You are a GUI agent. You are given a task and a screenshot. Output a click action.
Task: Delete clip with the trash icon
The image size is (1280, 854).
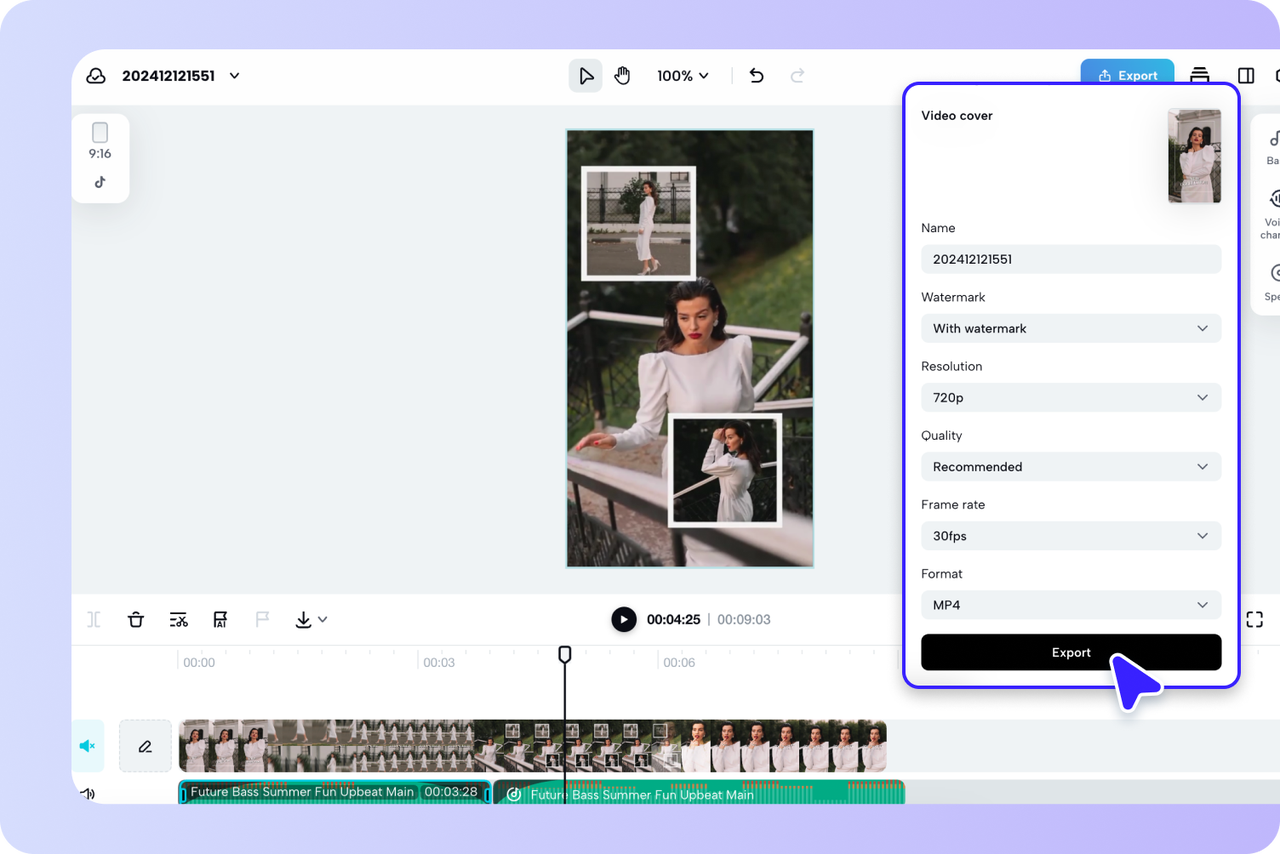pyautogui.click(x=136, y=620)
